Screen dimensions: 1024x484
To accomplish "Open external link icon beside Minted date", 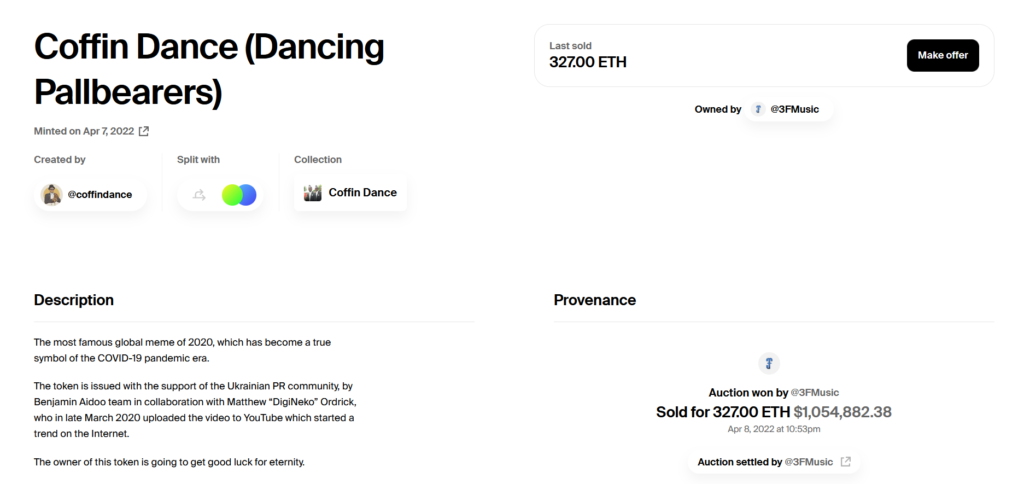I will 144,131.
